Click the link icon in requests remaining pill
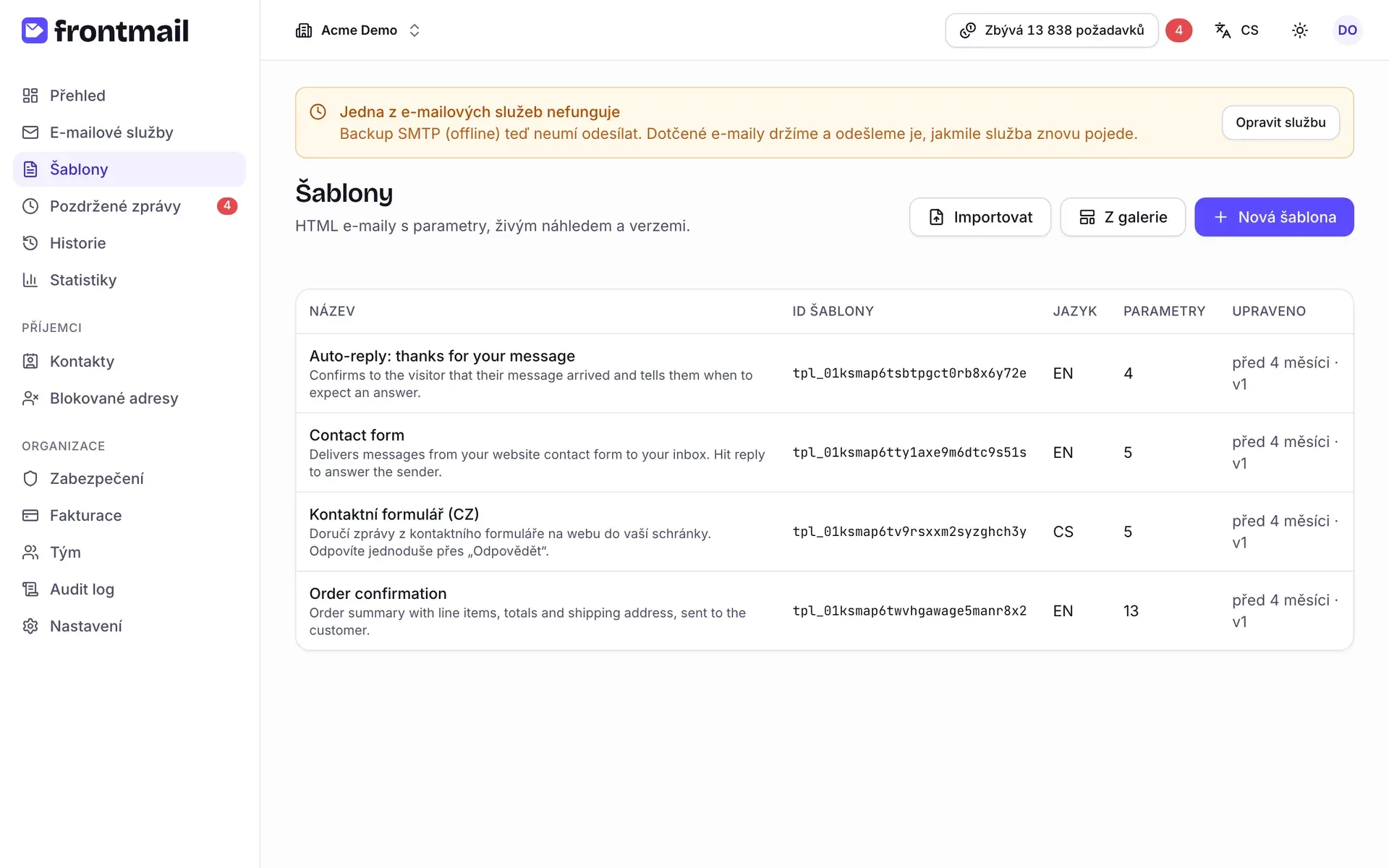This screenshot has height=868, width=1389. coord(967,30)
